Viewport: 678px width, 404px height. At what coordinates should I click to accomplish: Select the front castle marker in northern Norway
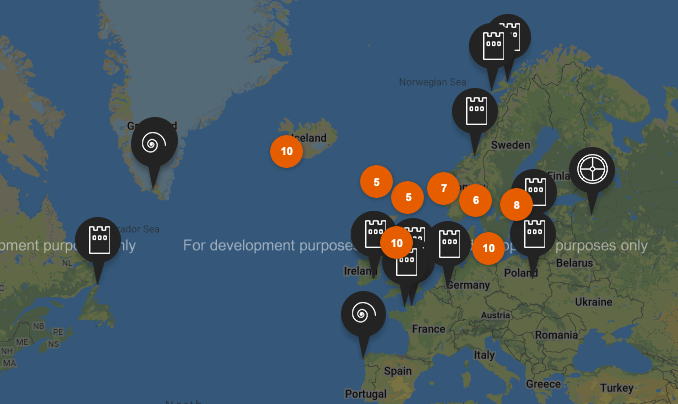click(492, 45)
